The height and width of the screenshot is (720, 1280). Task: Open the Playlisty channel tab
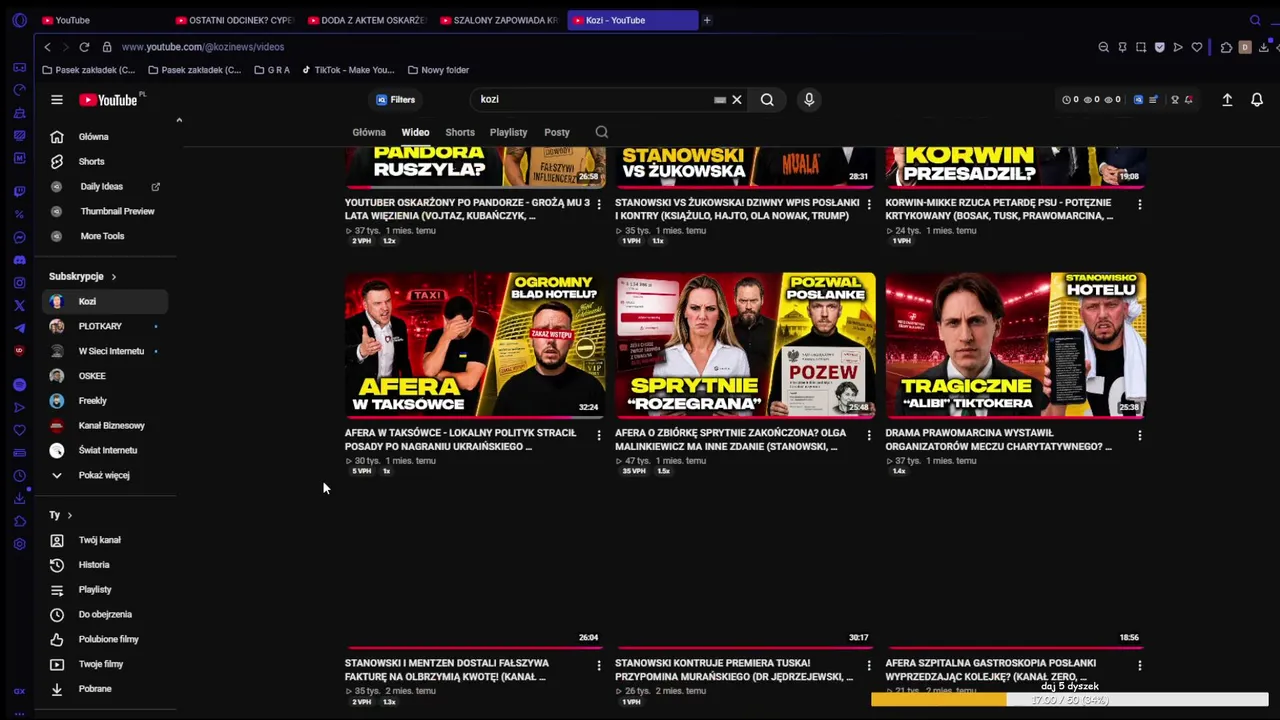click(508, 132)
